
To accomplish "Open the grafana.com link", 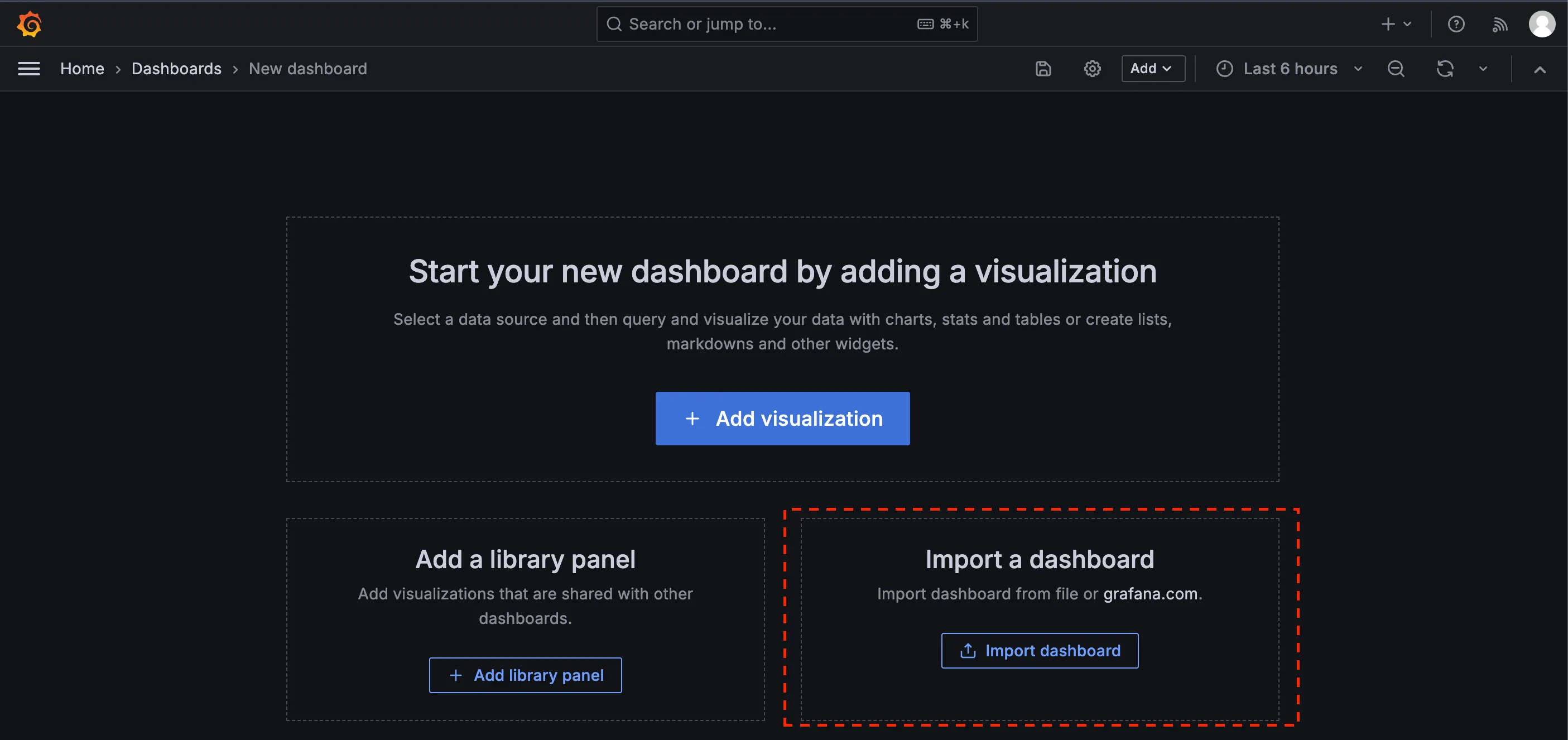I will 1150,594.
